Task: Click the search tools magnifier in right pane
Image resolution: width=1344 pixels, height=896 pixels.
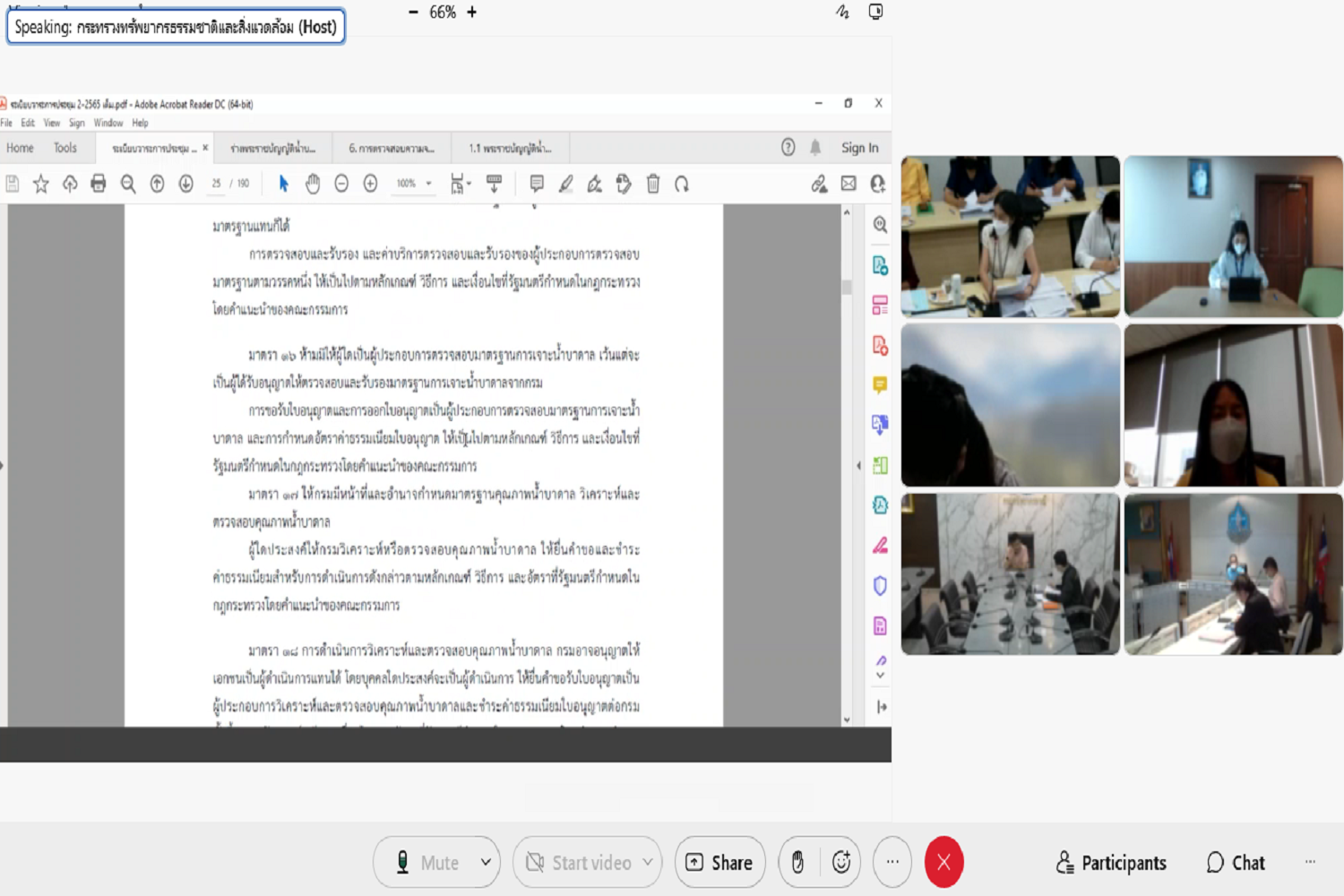Action: click(x=880, y=225)
